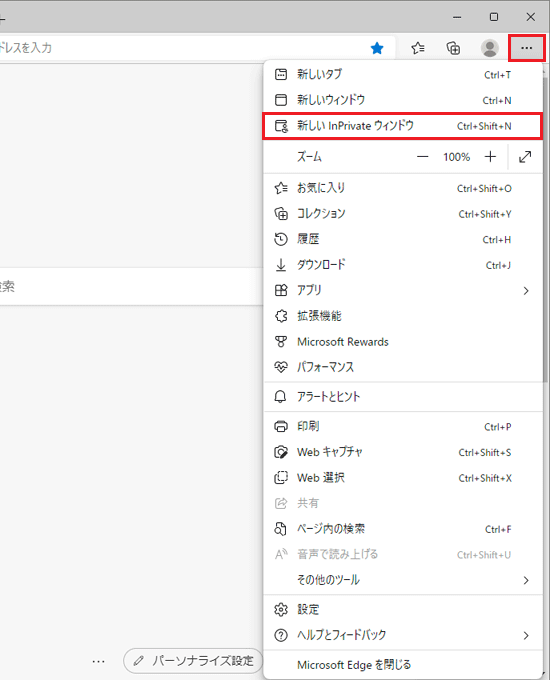Click the Ctrl+Shift+N shortcut text
The image size is (550, 680).
[484, 126]
